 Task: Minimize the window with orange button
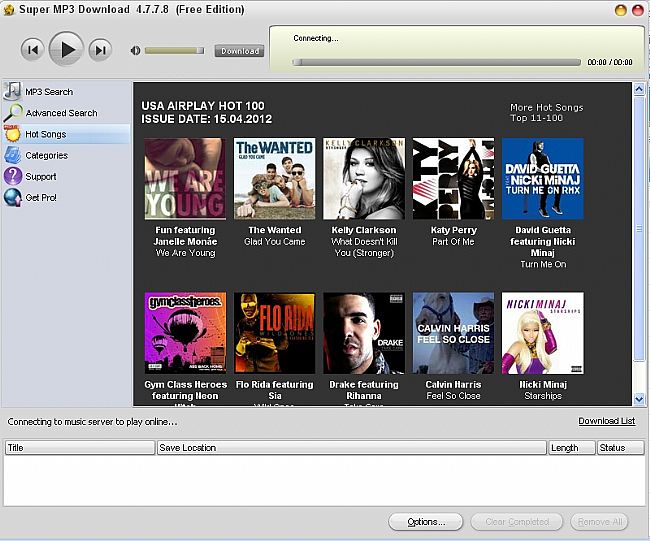(x=621, y=10)
